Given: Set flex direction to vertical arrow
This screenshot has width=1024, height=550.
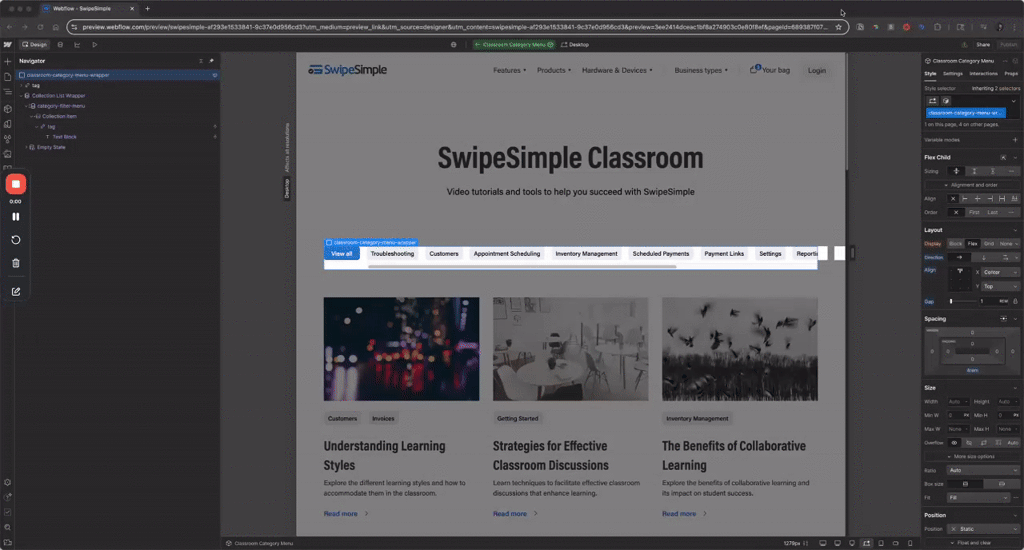Looking at the screenshot, I should coord(984,257).
